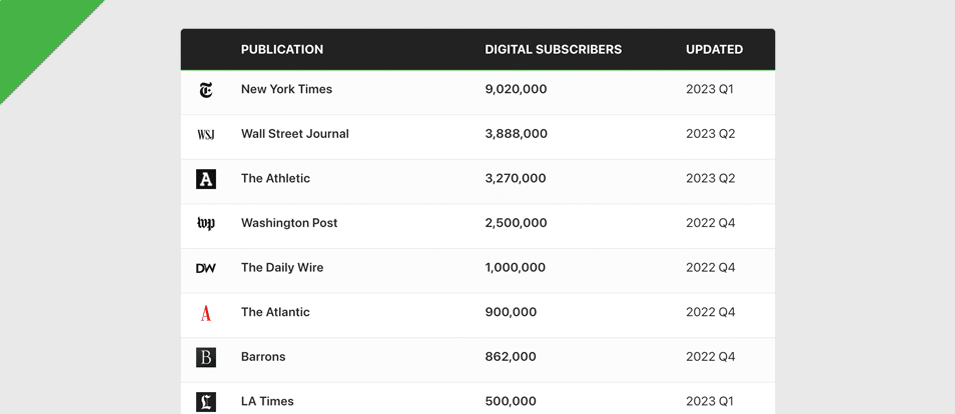Click the 9,020,000 subscriber value
The image size is (955, 414).
[x=516, y=89]
